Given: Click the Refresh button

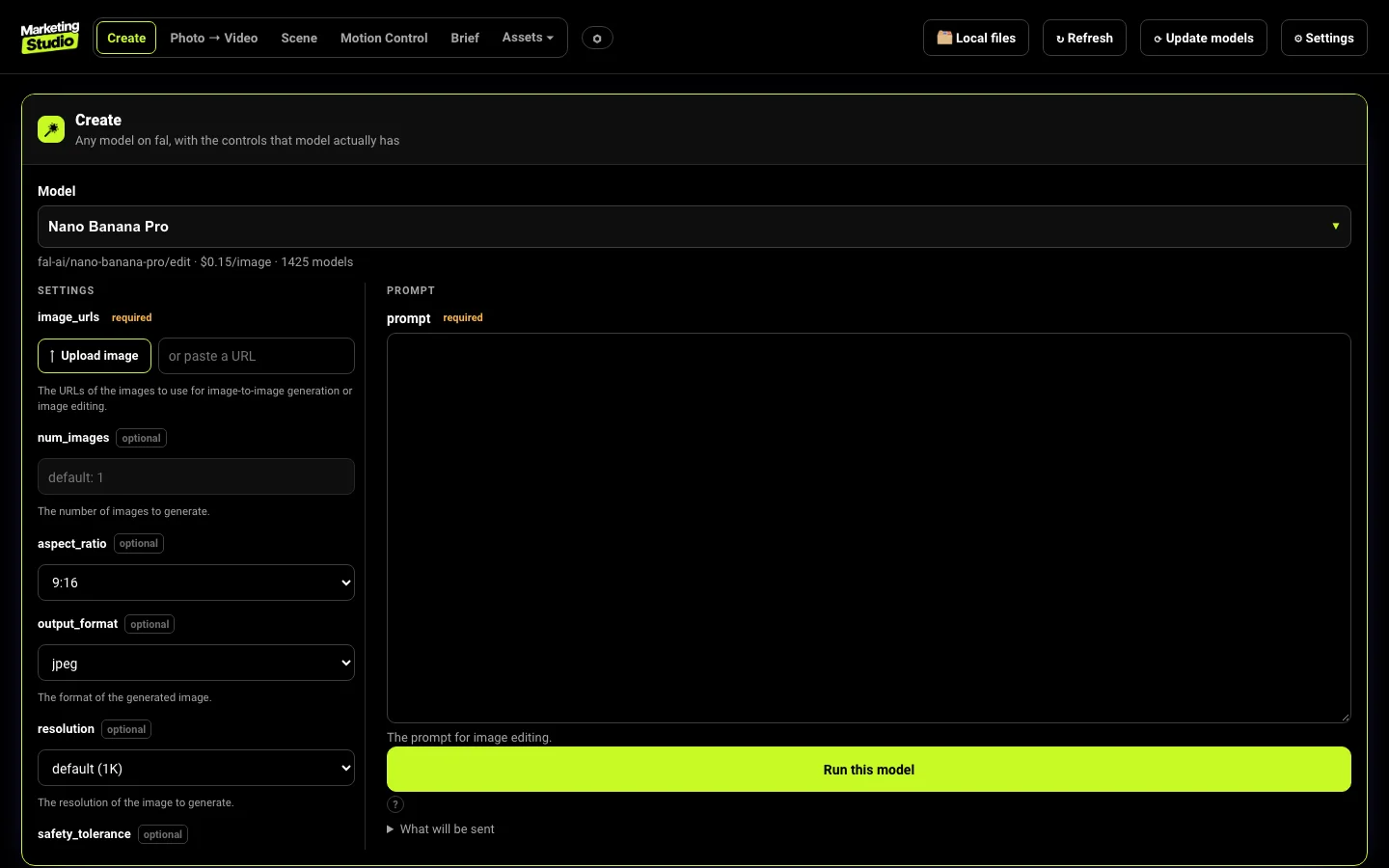Looking at the screenshot, I should 1084,38.
